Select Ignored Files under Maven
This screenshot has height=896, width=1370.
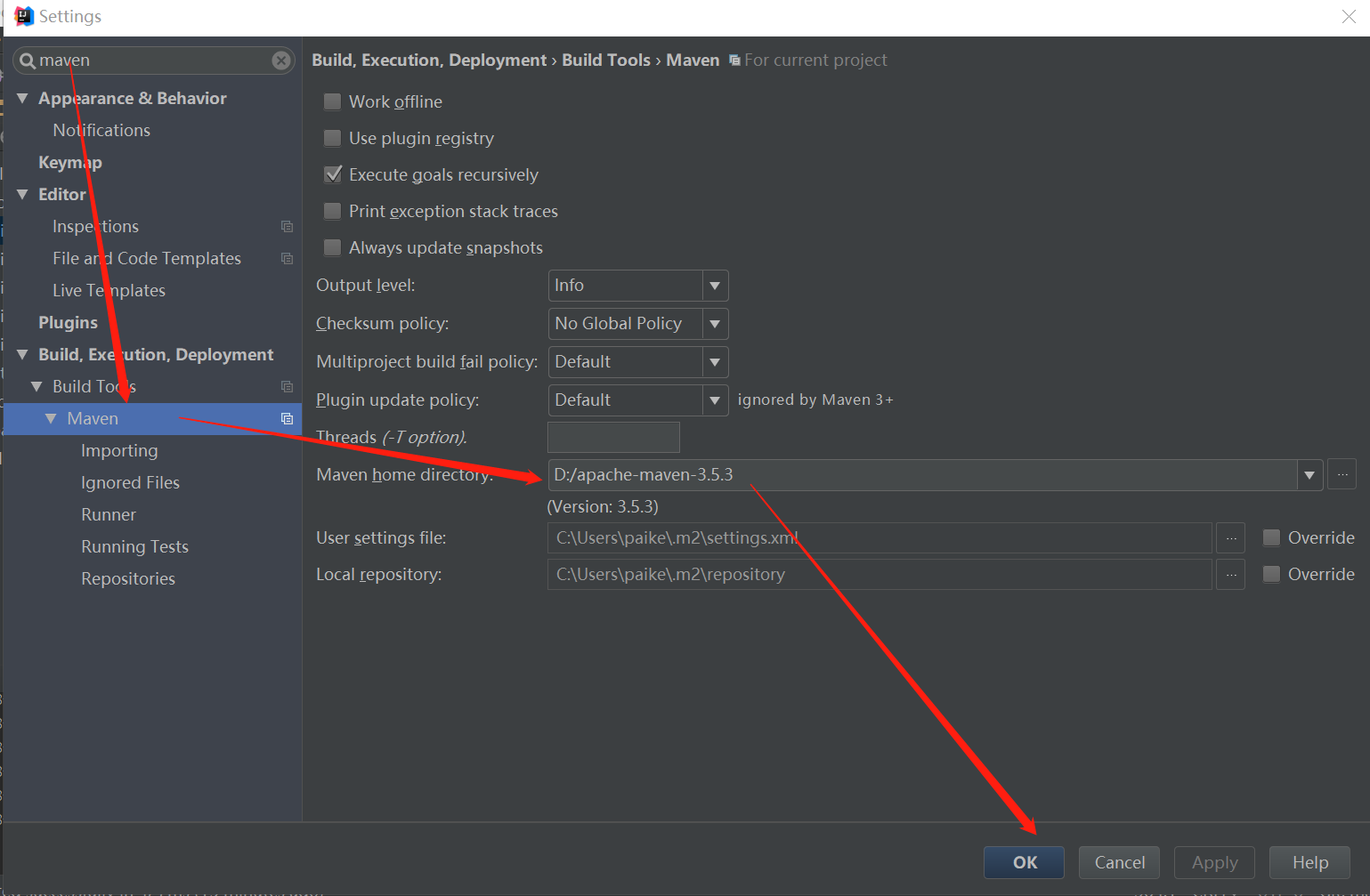click(x=130, y=482)
